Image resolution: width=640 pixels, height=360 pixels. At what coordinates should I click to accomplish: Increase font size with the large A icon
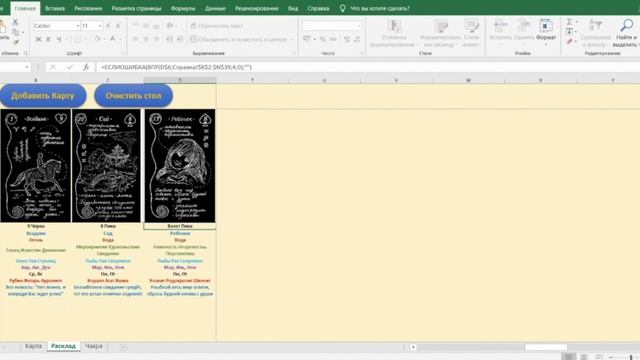pos(108,26)
